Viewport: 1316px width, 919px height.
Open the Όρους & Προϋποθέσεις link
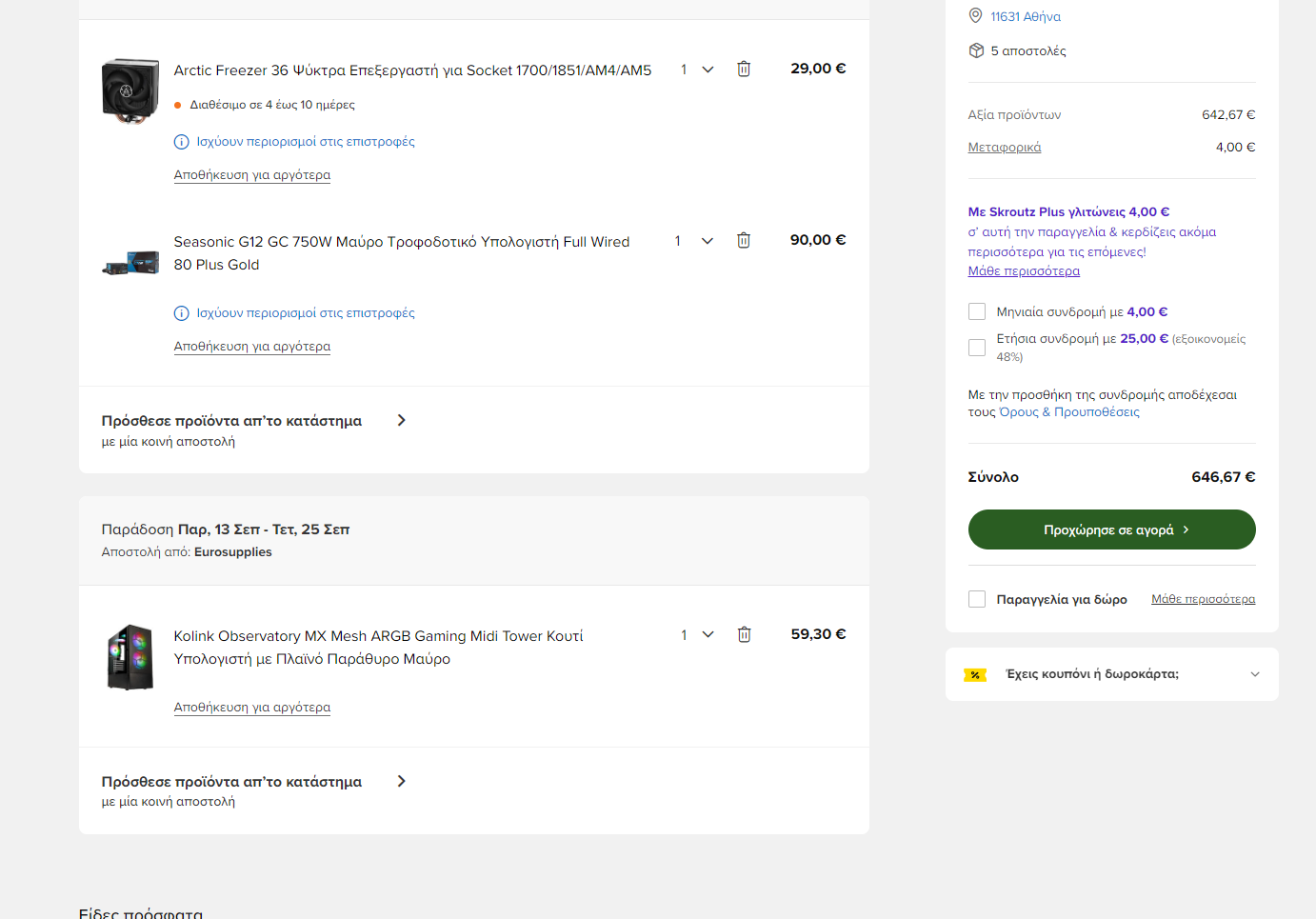pos(1069,412)
